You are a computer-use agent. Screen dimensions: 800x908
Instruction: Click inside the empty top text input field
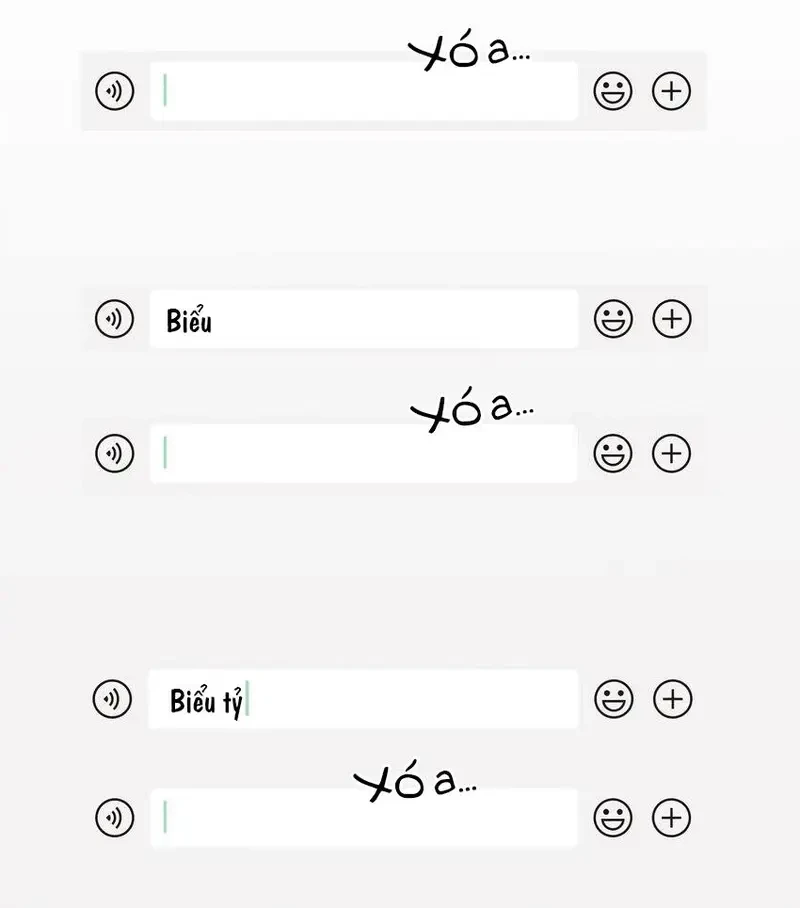click(365, 91)
